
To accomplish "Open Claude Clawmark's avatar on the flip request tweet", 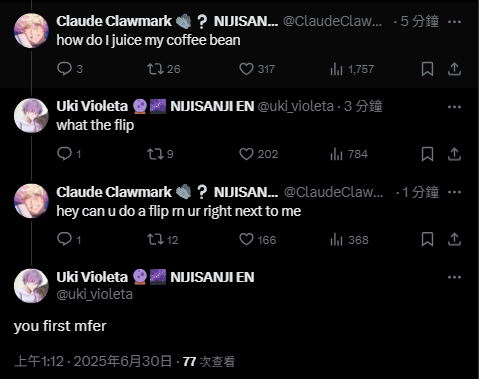I will (31, 201).
